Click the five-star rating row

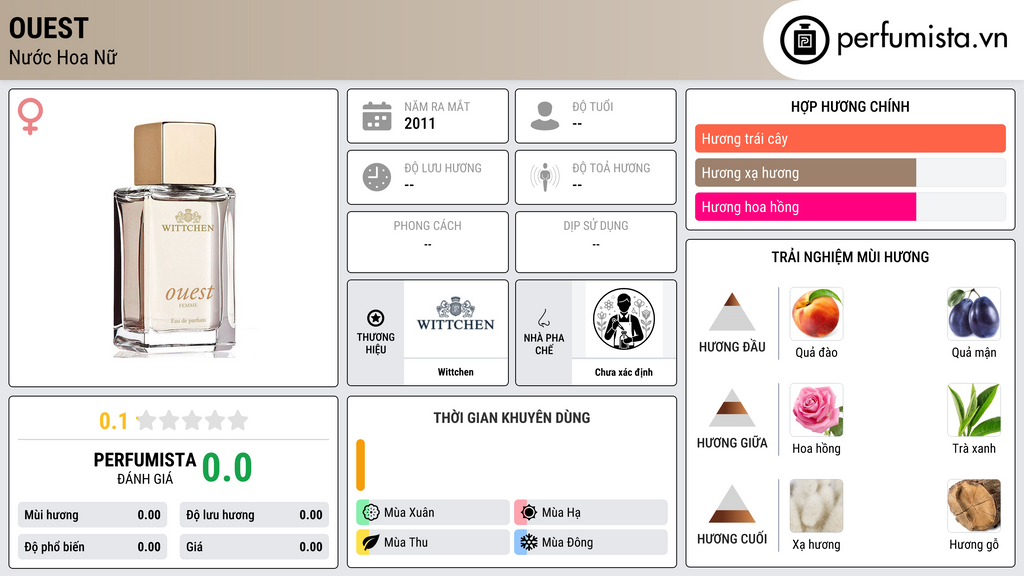click(192, 420)
